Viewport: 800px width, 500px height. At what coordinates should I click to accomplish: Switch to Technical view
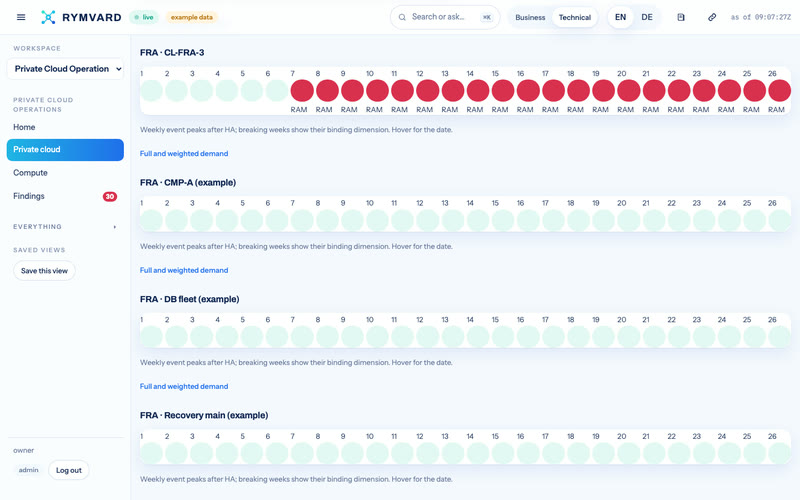coord(574,17)
